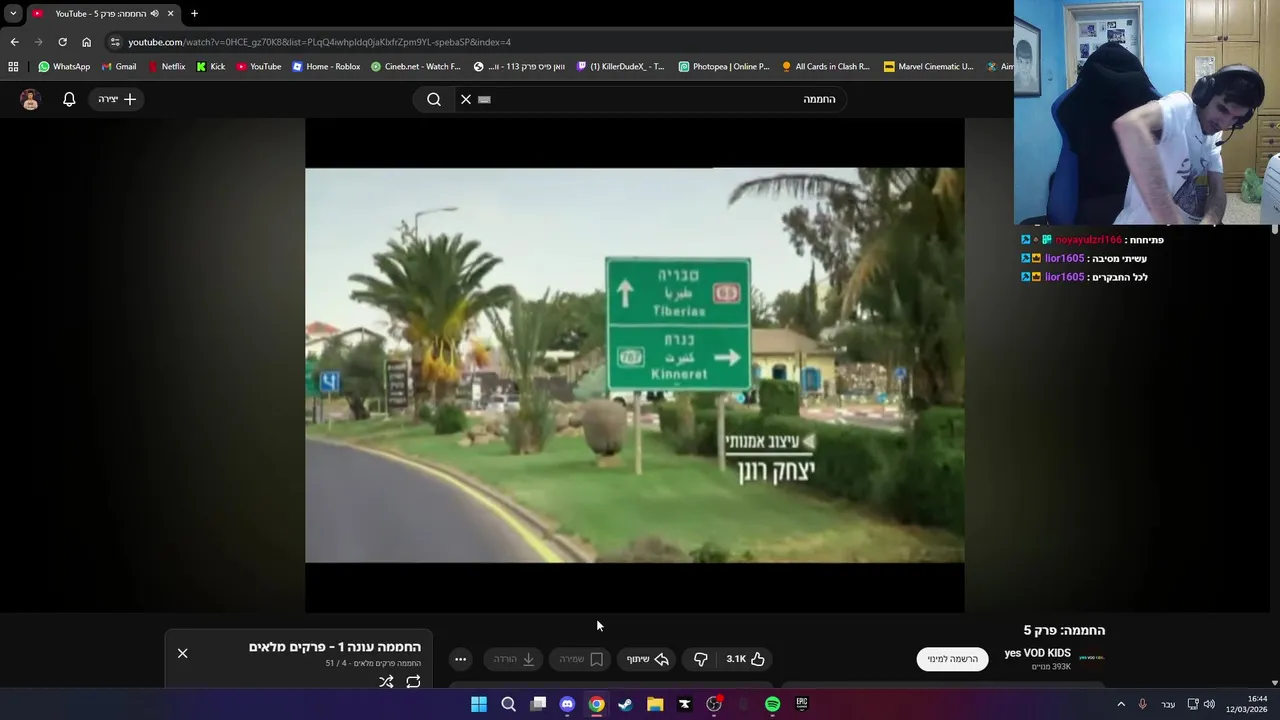This screenshot has width=1280, height=720.
Task: Mute audio on the YouTube tab
Action: [154, 14]
